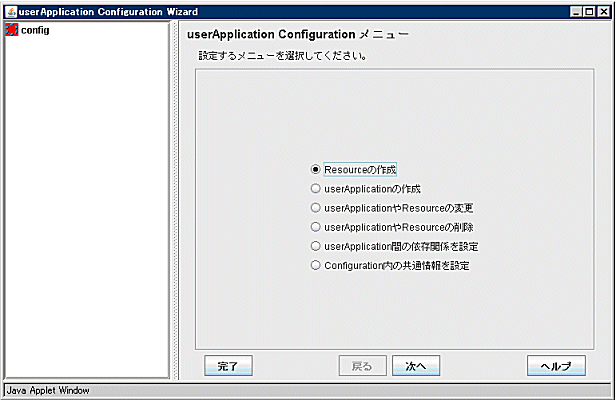Image resolution: width=616 pixels, height=400 pixels.
Task: Click the userApplication Configuration メニュー heading
Action: click(x=298, y=35)
